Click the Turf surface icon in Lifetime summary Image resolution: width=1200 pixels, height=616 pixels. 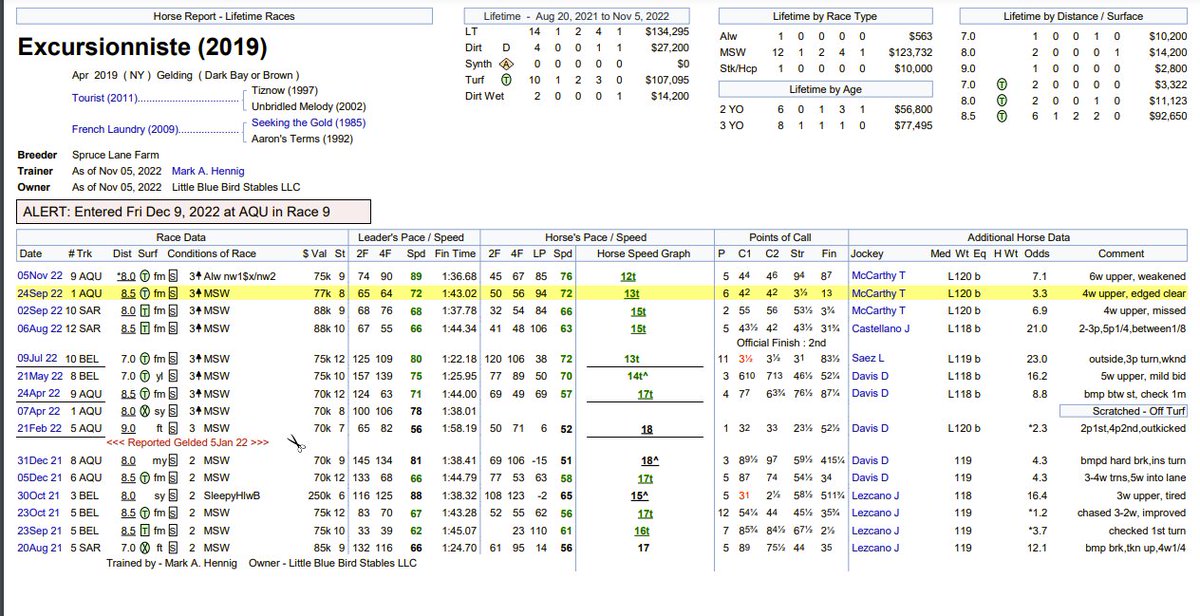pyautogui.click(x=507, y=81)
